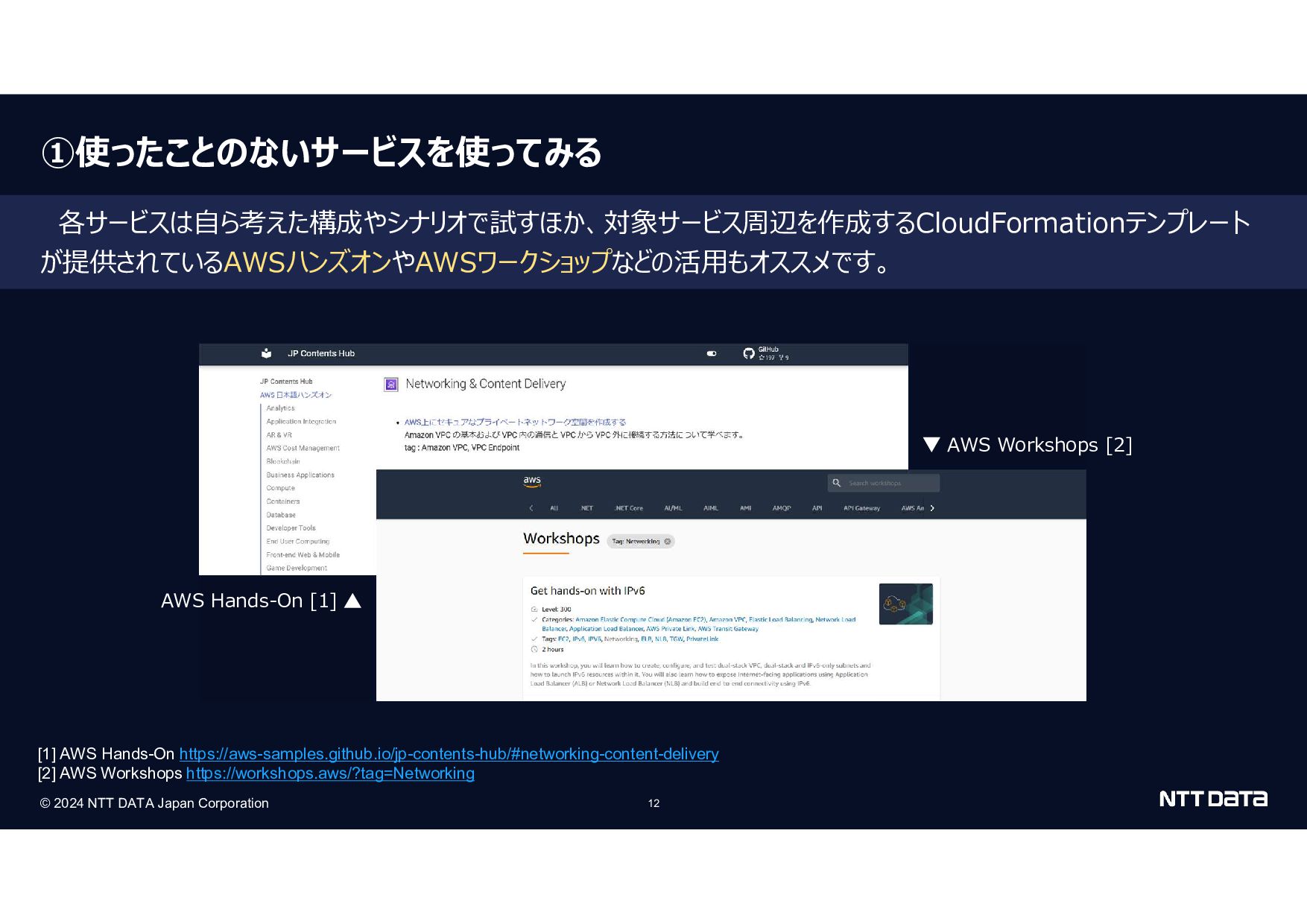Open Containers in the sidebar
Viewport: 1307px width, 924px height.
283,501
